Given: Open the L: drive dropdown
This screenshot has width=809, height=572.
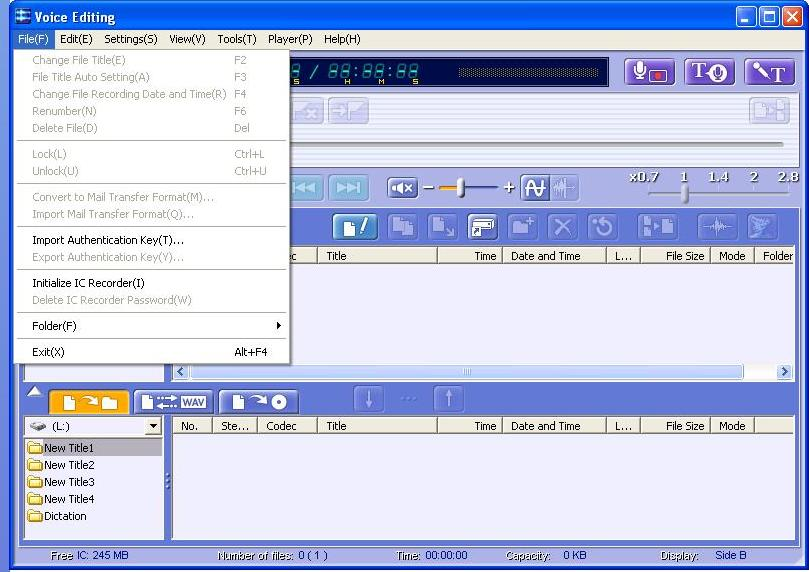Looking at the screenshot, I should click(153, 427).
